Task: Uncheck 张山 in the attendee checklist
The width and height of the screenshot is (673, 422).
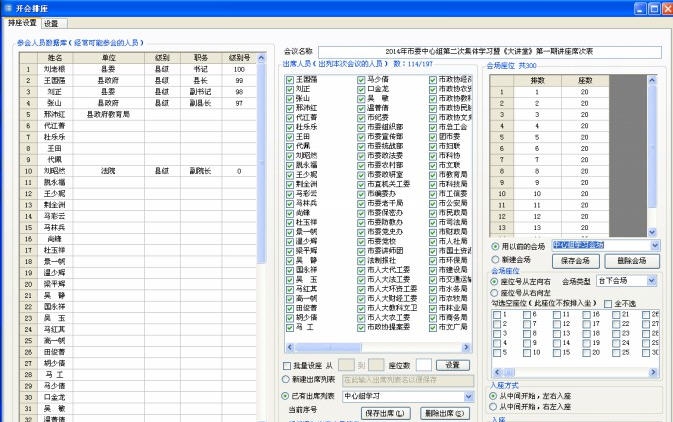Action: tap(290, 99)
